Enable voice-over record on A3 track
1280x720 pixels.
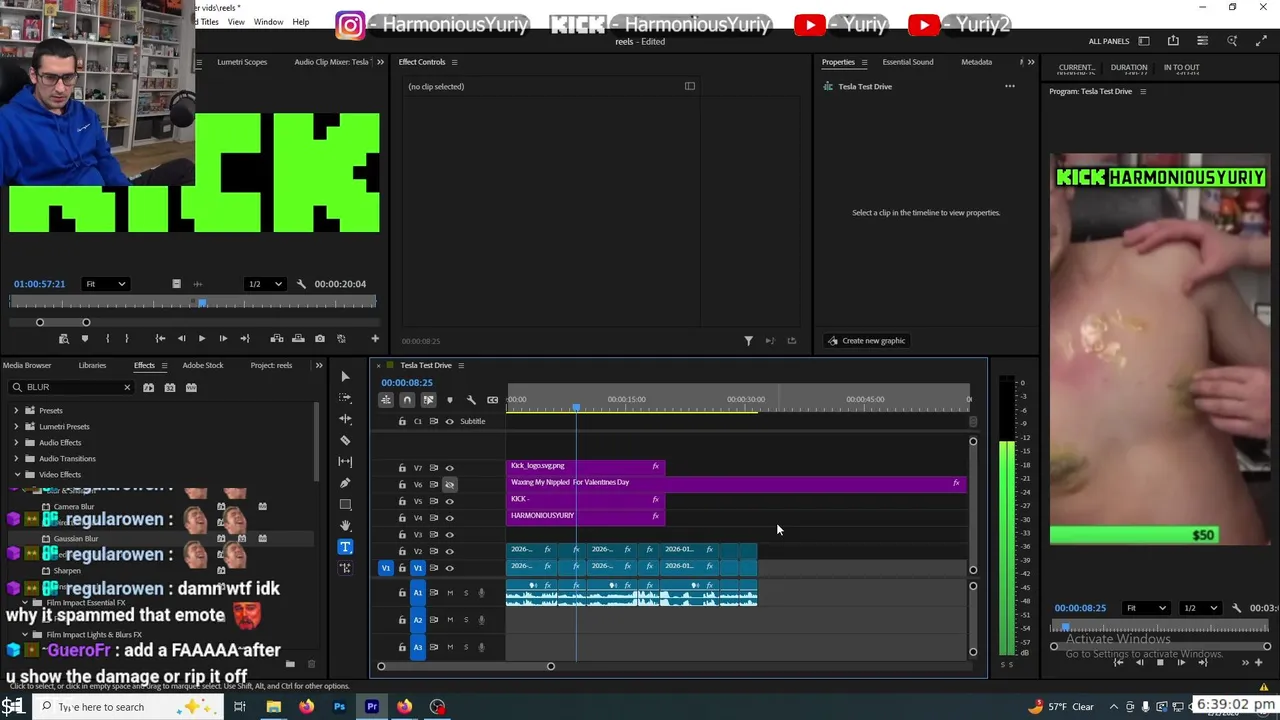coord(481,647)
